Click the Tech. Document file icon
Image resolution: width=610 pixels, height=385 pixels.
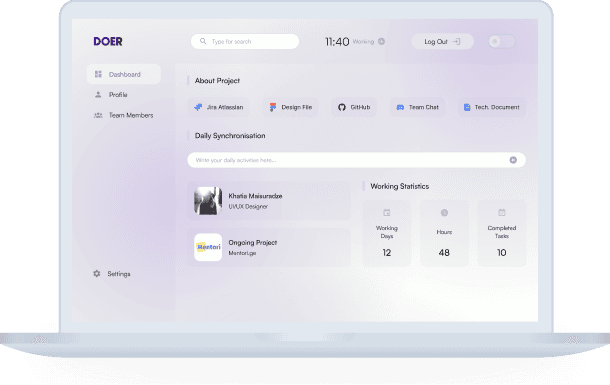[x=467, y=107]
